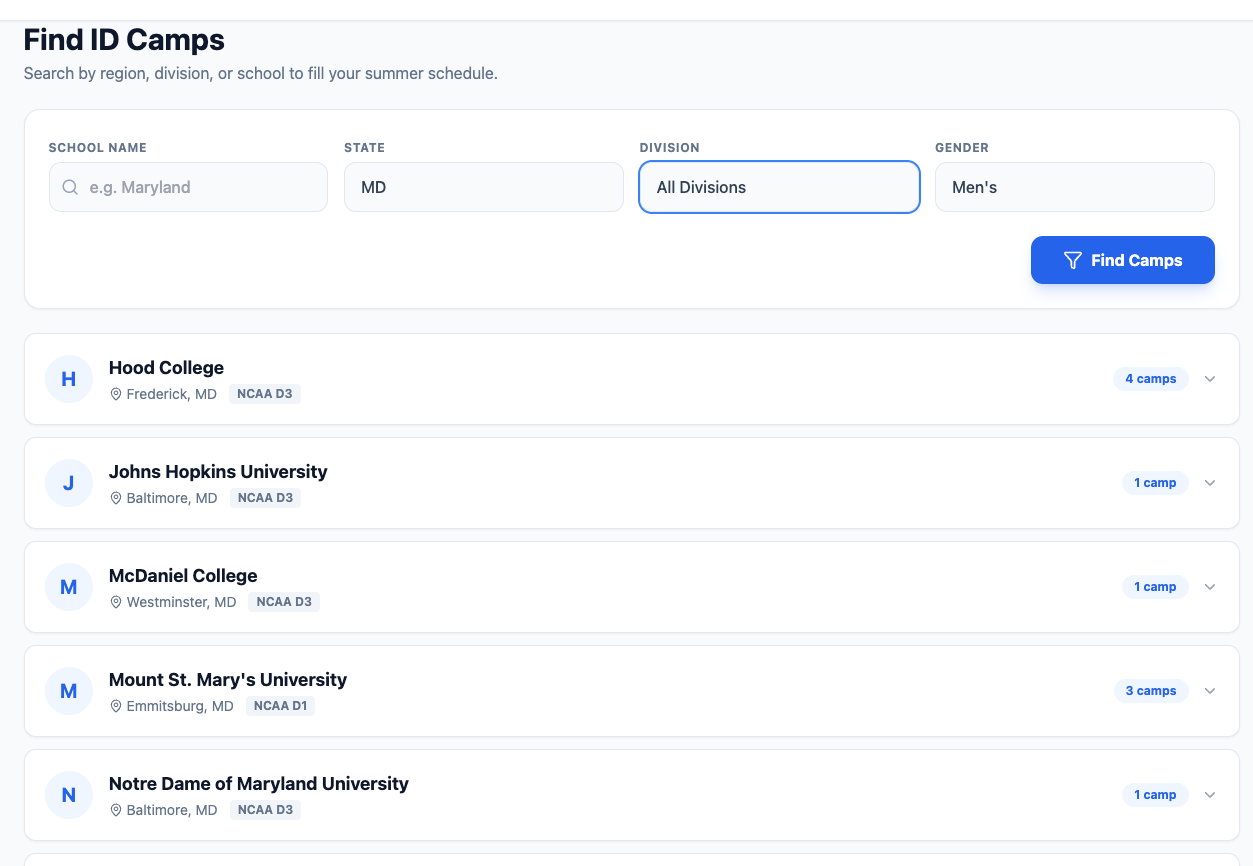Viewport: 1253px width, 866px height.
Task: Click the location pin next to Frederick, MD
Action: (x=116, y=394)
